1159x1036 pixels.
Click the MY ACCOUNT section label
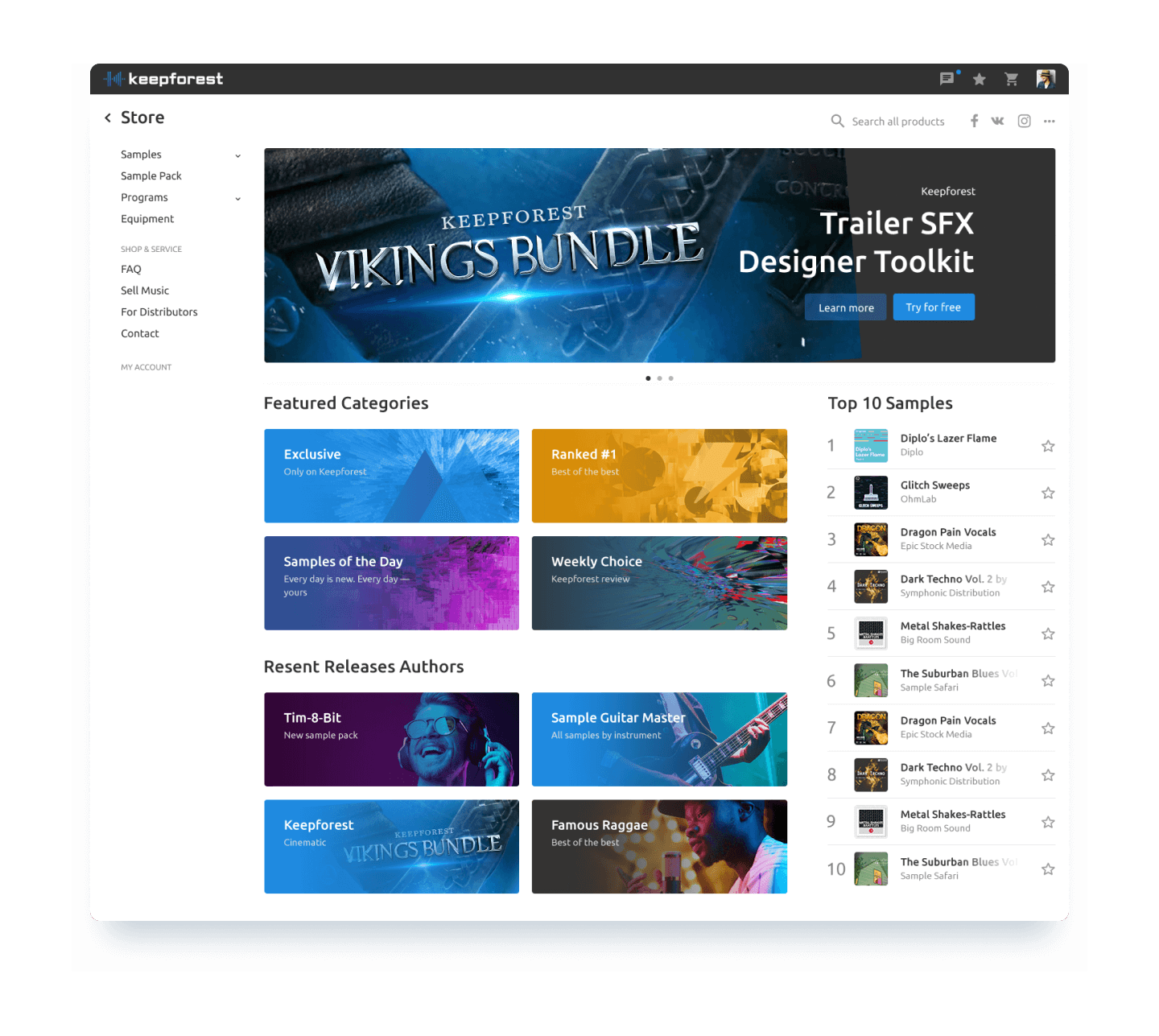(x=146, y=367)
